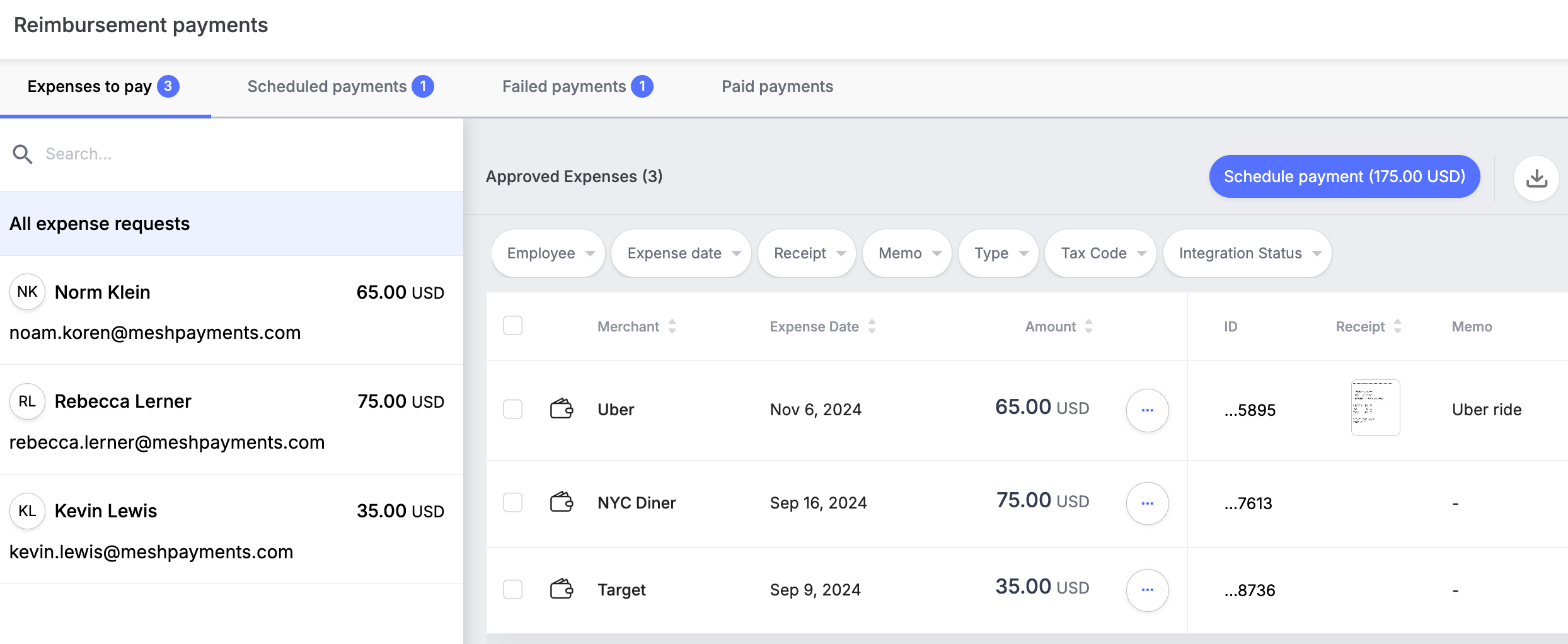Open the three-dot menu for Uber expense
The image size is (1568, 644).
[1147, 410]
